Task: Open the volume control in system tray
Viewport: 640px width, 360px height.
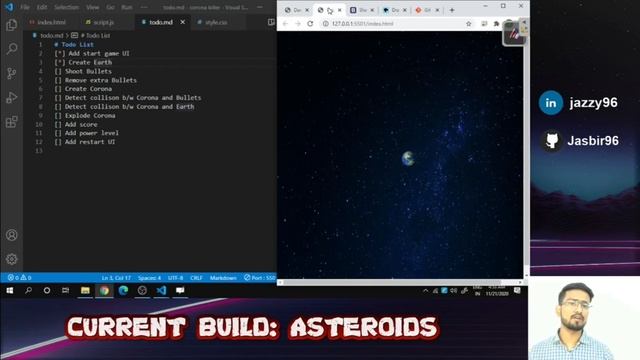Action: click(x=453, y=291)
